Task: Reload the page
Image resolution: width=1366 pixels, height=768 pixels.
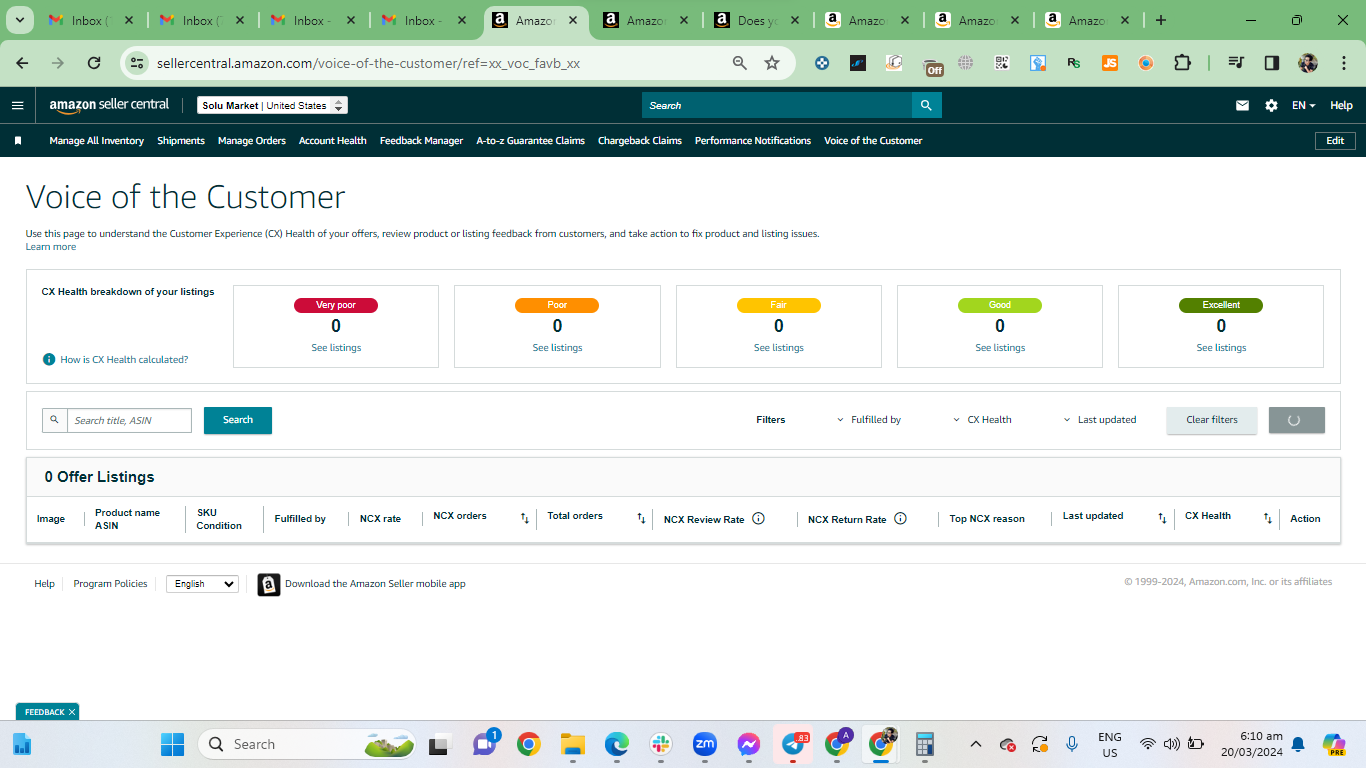Action: (94, 63)
